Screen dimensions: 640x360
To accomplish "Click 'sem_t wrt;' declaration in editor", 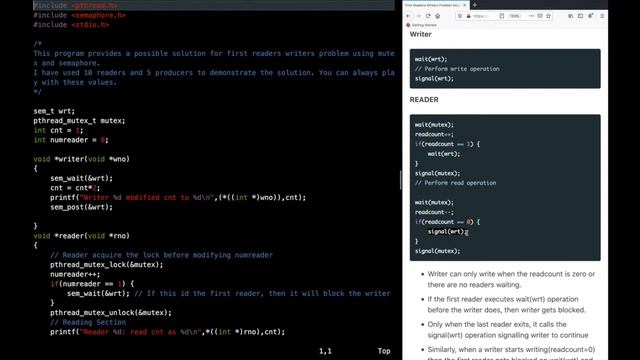I will coord(54,111).
